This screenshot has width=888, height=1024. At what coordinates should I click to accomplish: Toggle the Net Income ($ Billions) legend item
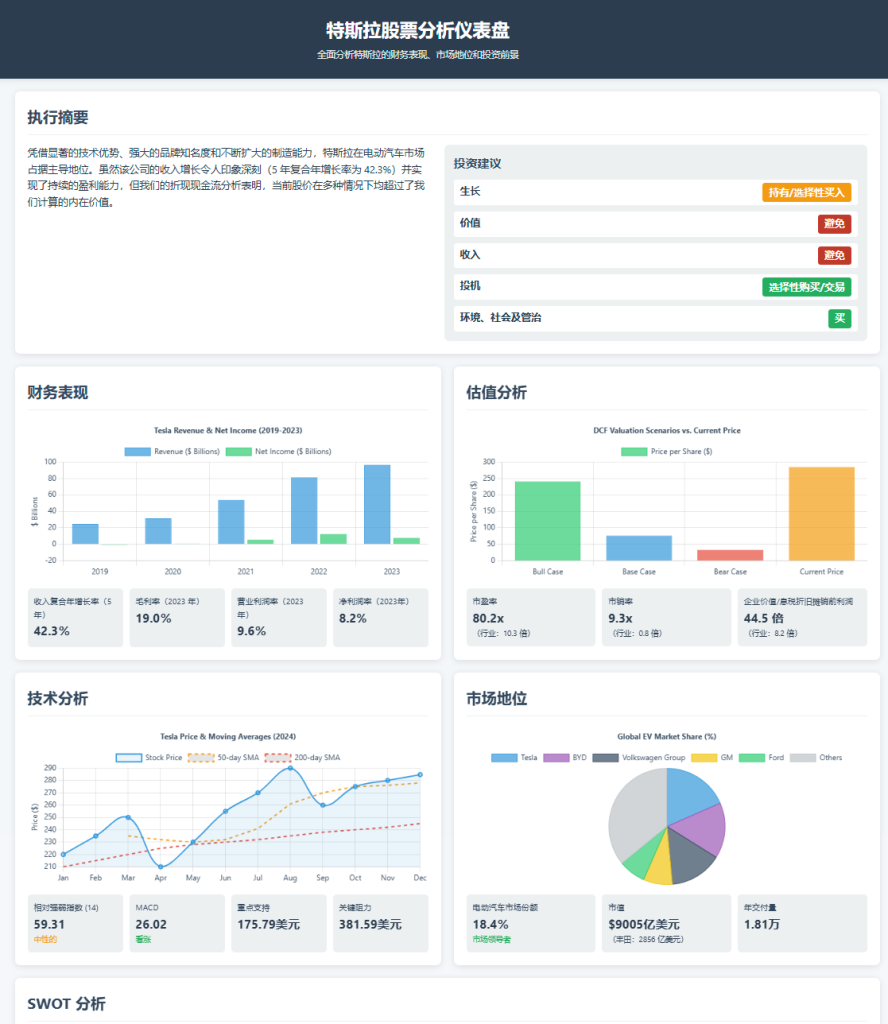(x=278, y=451)
